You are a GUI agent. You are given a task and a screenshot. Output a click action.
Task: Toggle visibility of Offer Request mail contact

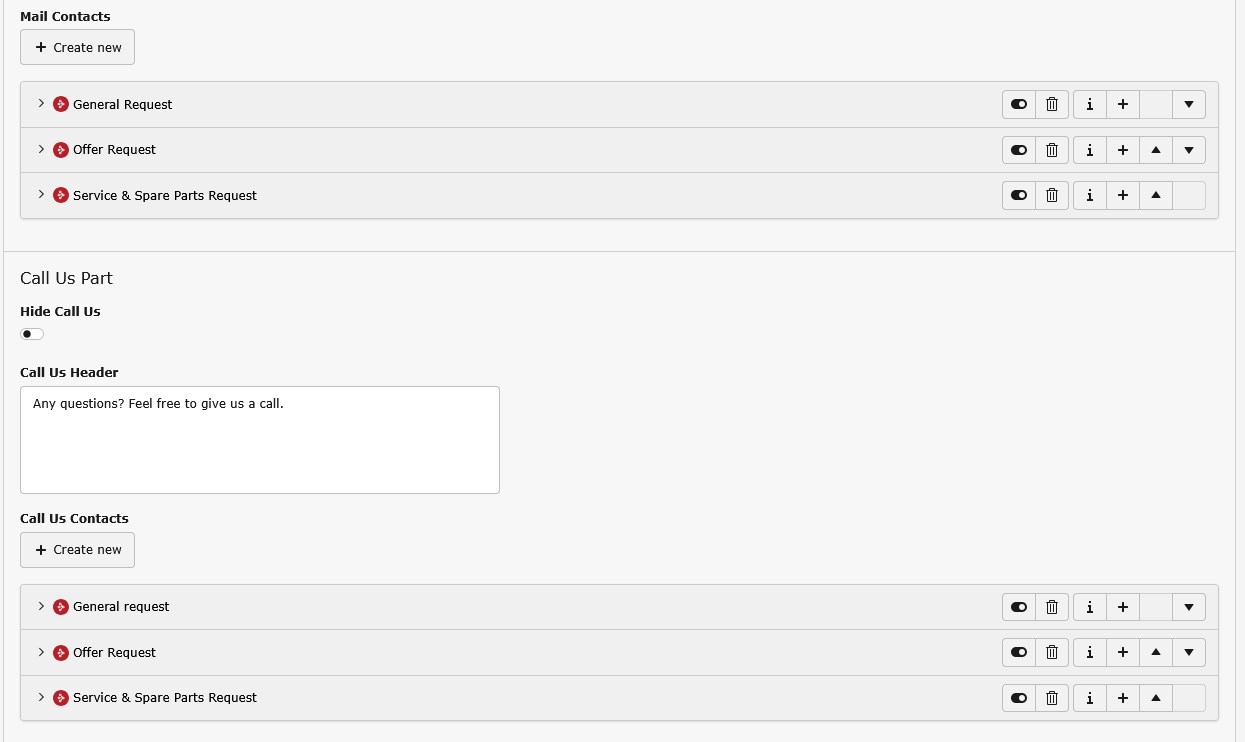point(1019,150)
